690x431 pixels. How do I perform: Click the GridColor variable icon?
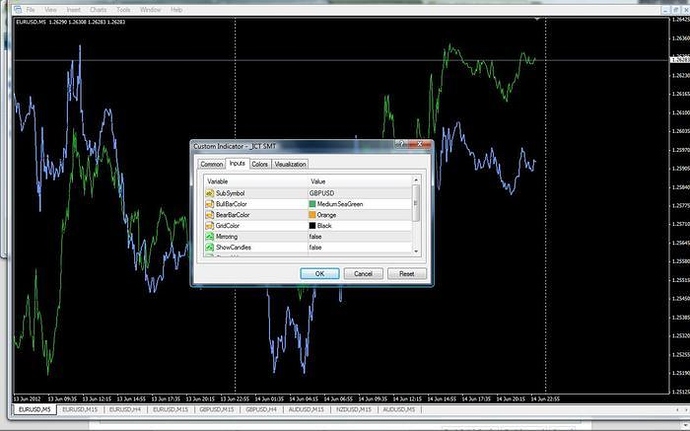tap(209, 226)
